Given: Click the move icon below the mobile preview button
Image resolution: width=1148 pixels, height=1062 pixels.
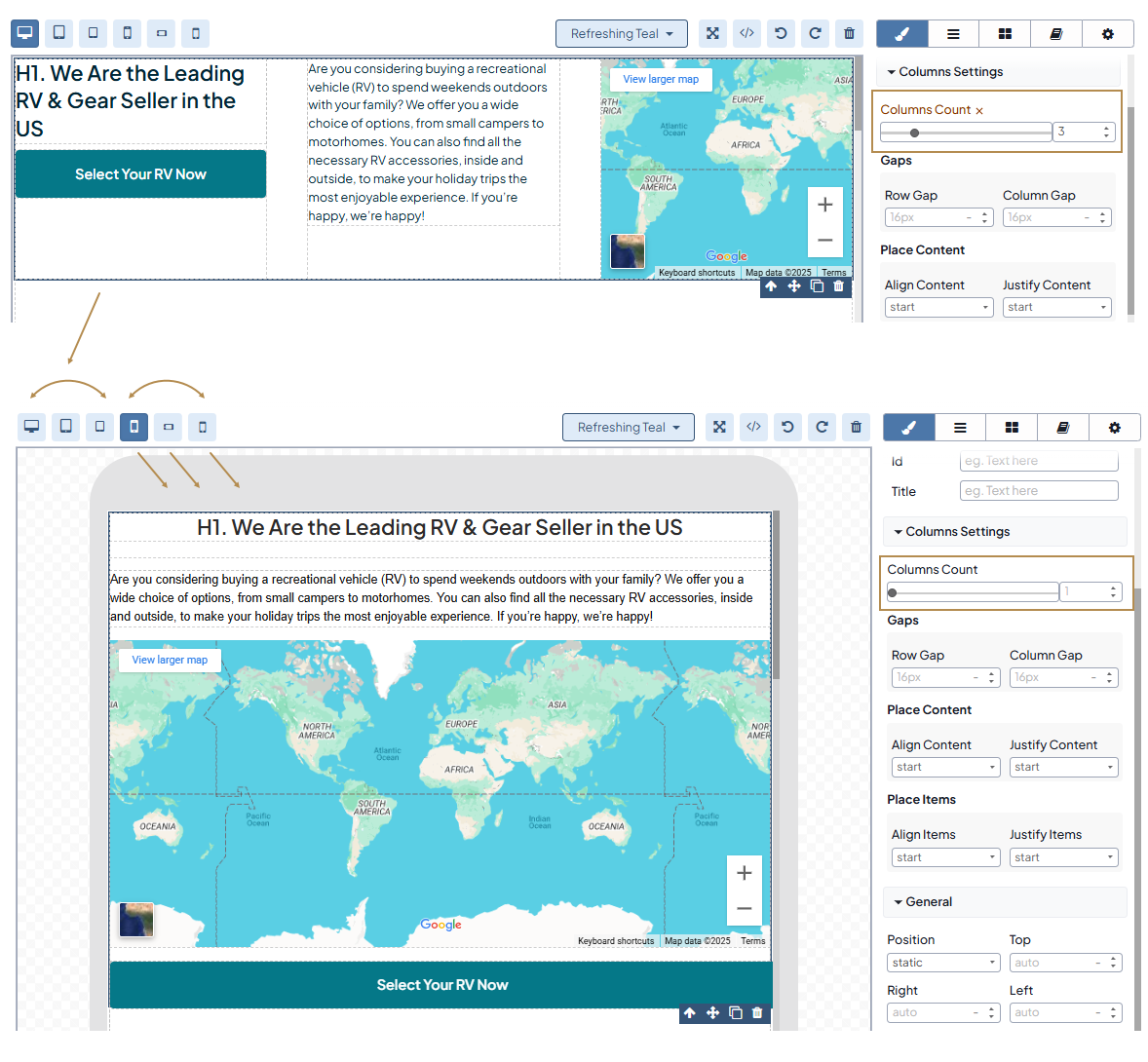Looking at the screenshot, I should (712, 1013).
